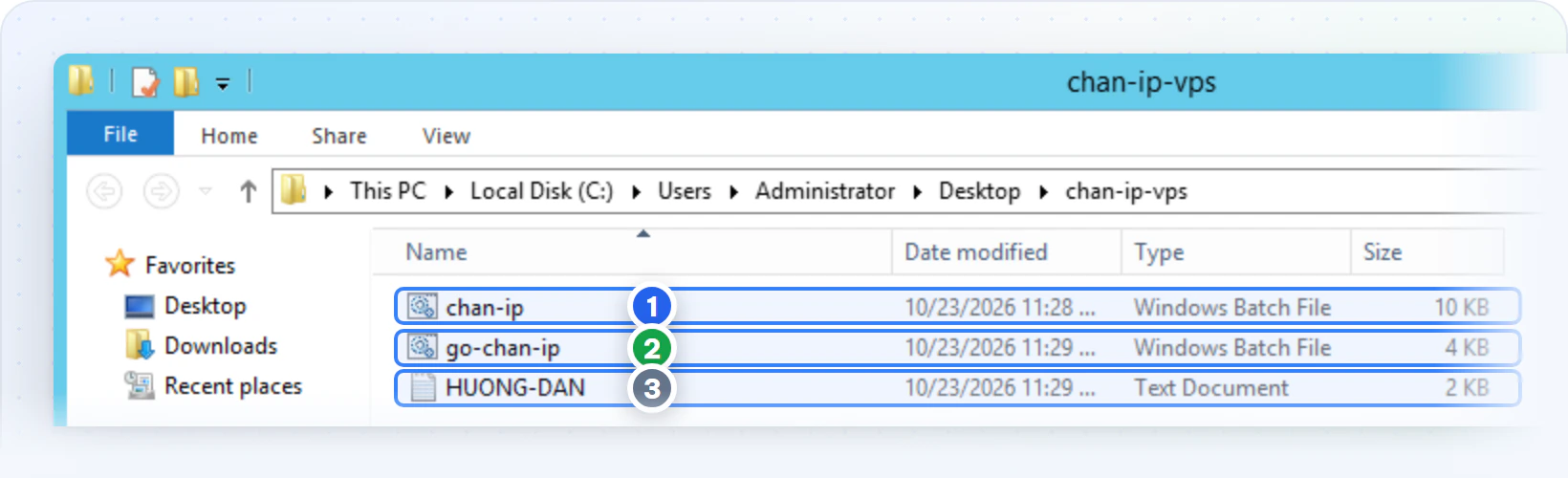
Task: Click the chan-ip date 10/23/2026 11:28
Action: click(1000, 308)
